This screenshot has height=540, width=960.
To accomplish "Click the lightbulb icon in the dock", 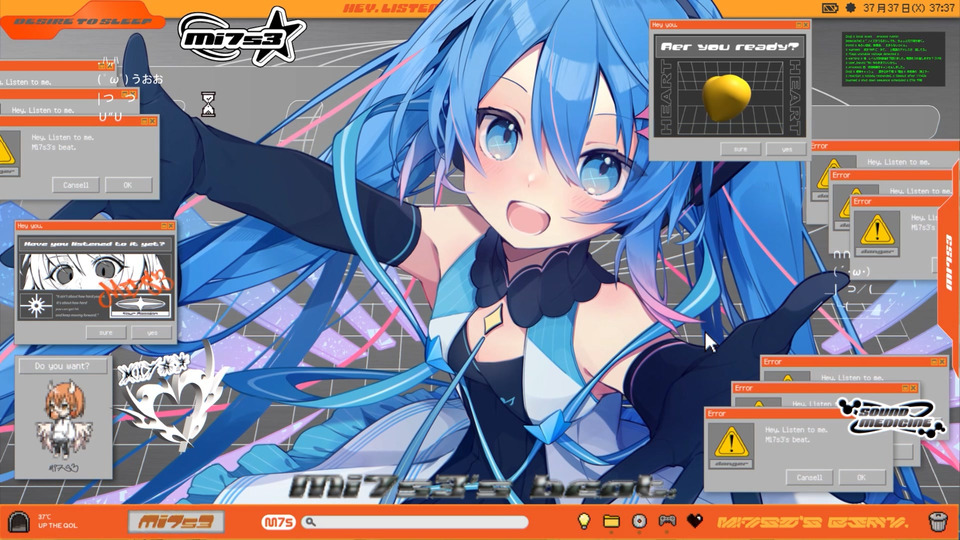I will pyautogui.click(x=584, y=521).
